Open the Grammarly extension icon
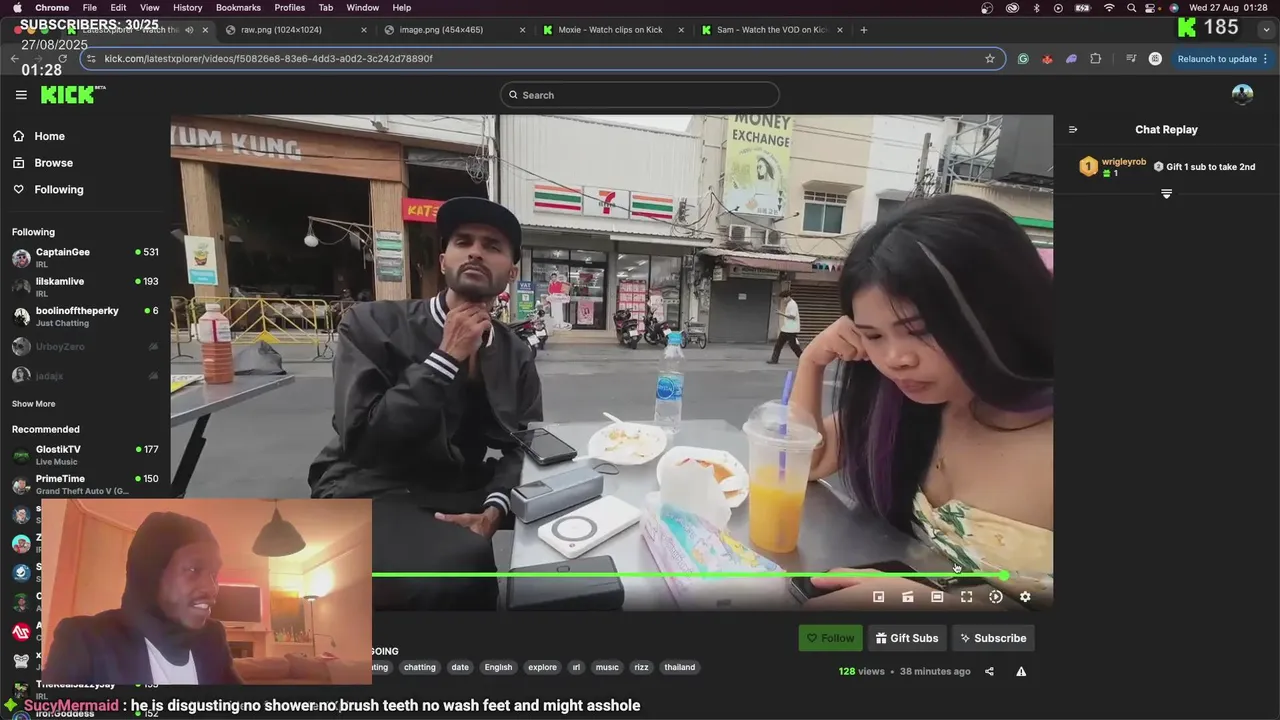The width and height of the screenshot is (1280, 720). (x=1023, y=59)
